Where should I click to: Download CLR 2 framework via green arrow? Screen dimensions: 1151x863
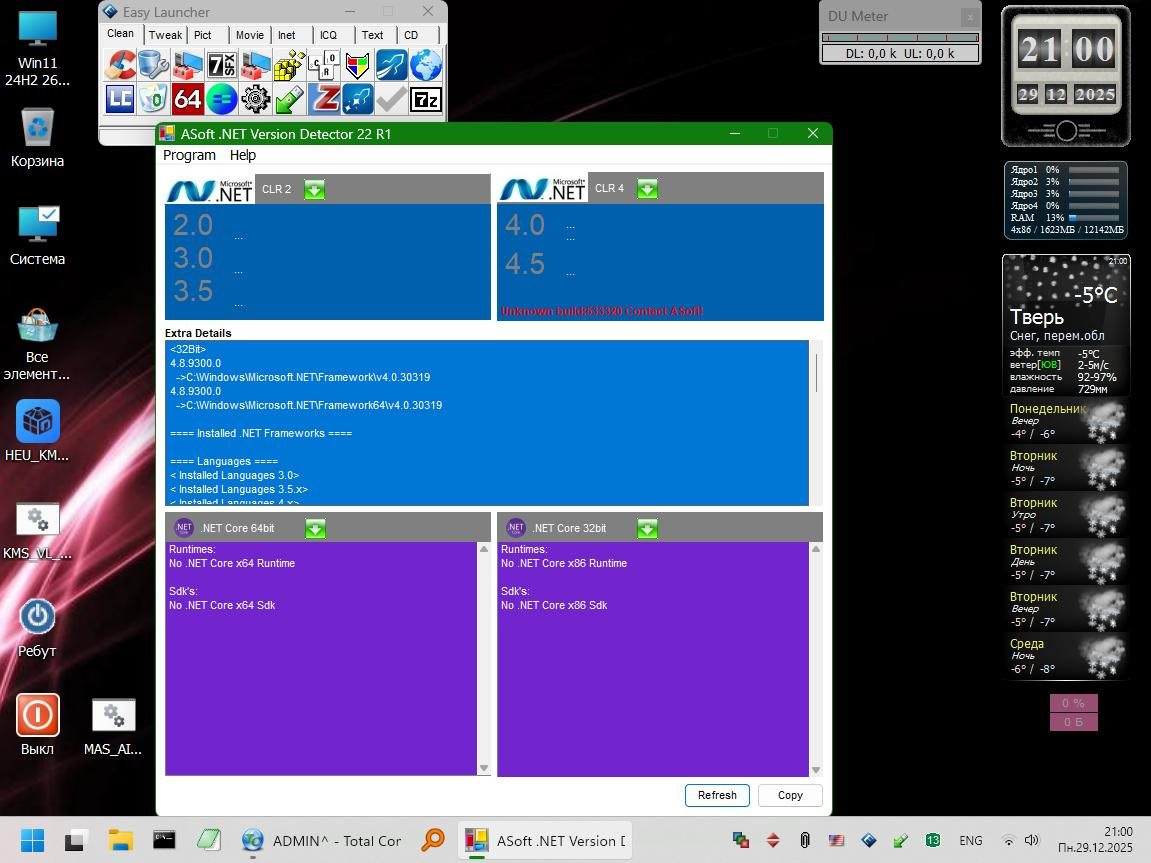point(314,189)
